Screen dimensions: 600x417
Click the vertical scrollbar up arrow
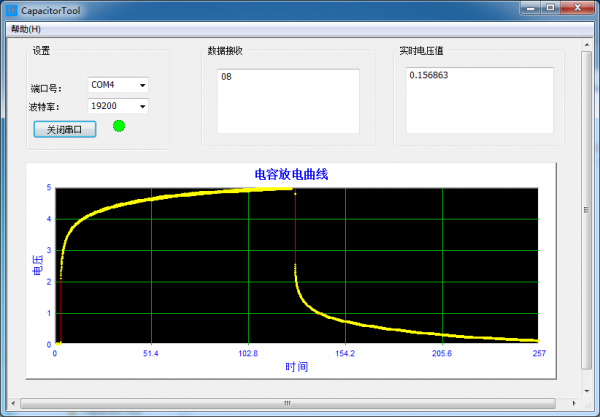coord(587,45)
